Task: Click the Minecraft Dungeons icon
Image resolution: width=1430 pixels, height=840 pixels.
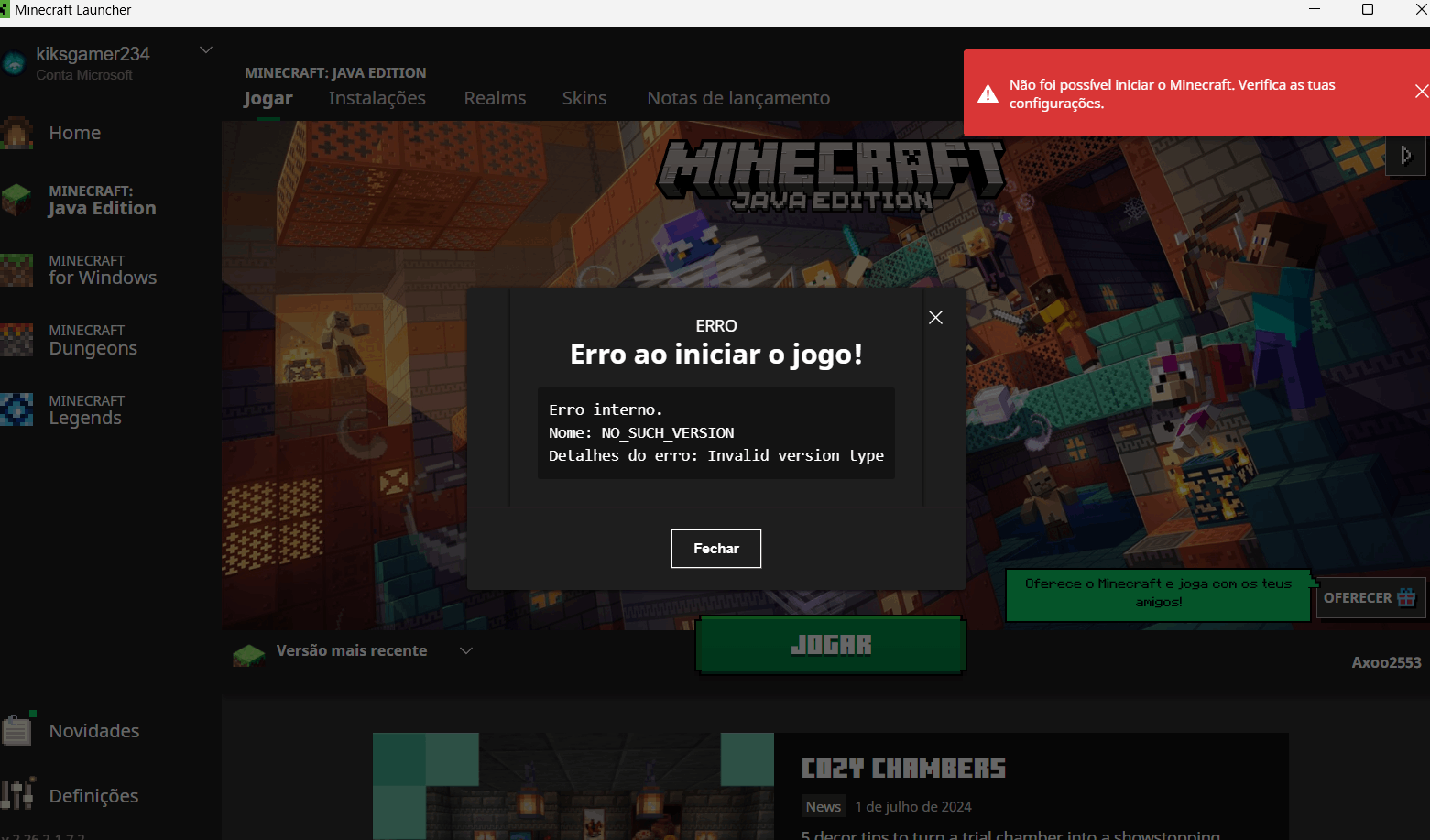Action: (16, 340)
